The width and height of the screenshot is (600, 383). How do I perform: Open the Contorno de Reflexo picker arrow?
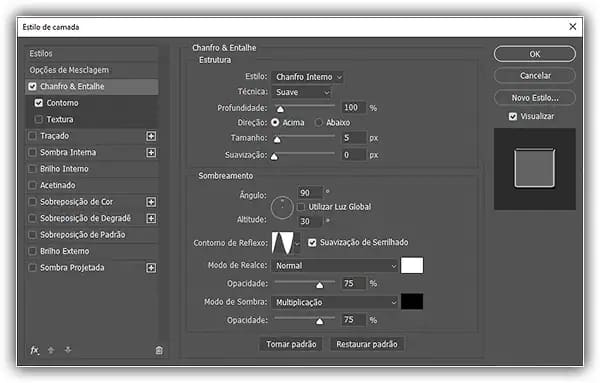[297, 243]
